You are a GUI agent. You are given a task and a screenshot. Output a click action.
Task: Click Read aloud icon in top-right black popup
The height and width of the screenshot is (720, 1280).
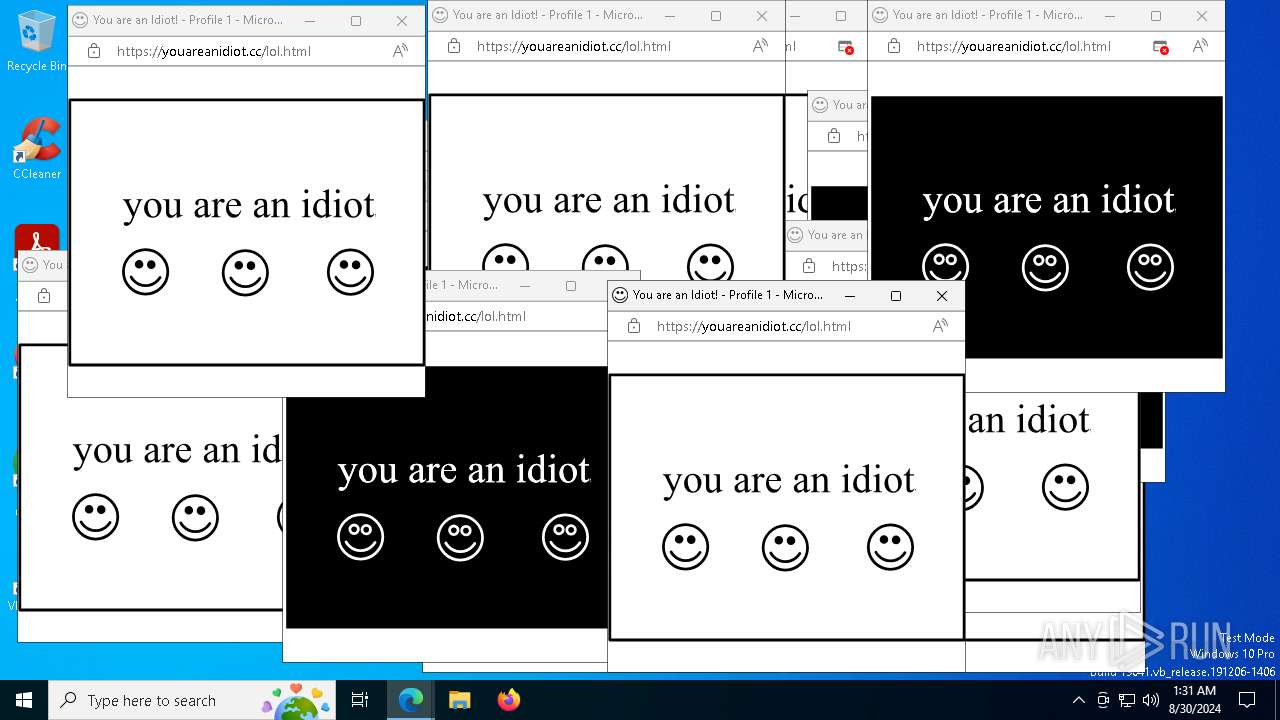1200,46
